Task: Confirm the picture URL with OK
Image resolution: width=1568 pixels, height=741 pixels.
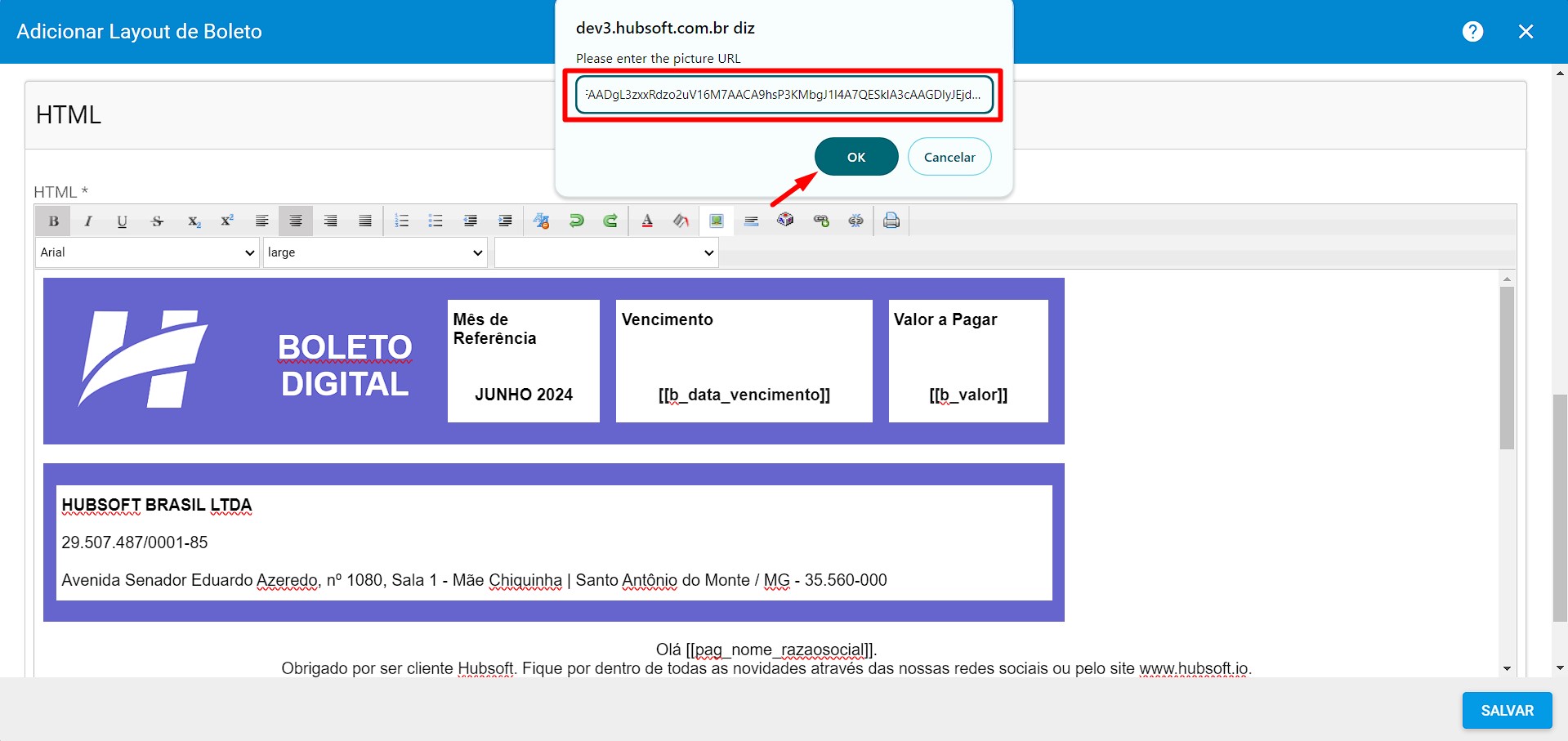Action: click(x=856, y=157)
